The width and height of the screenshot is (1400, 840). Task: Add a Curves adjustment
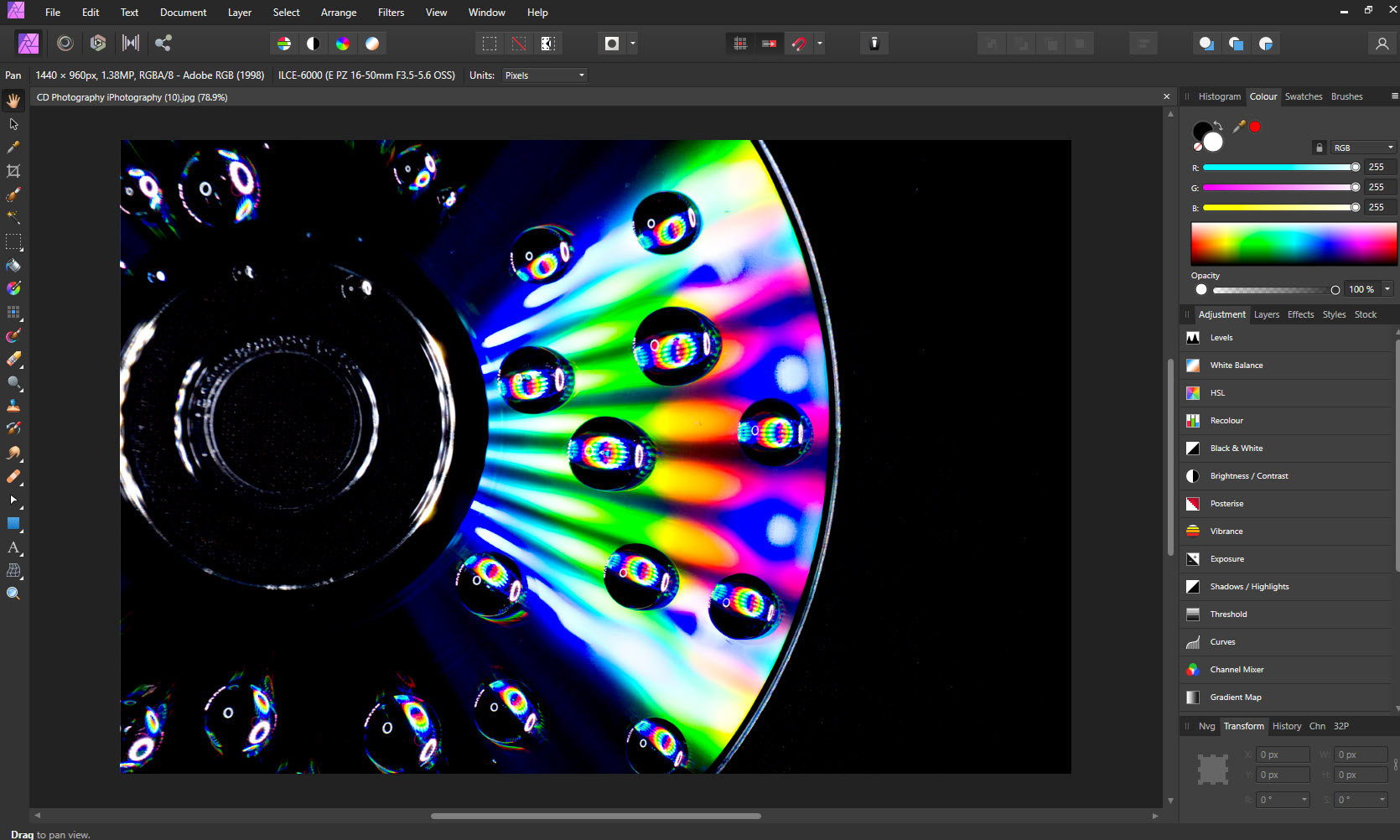(x=1287, y=642)
